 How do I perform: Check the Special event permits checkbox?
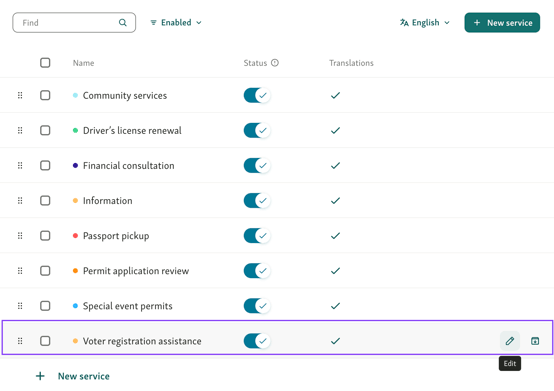[x=45, y=306]
